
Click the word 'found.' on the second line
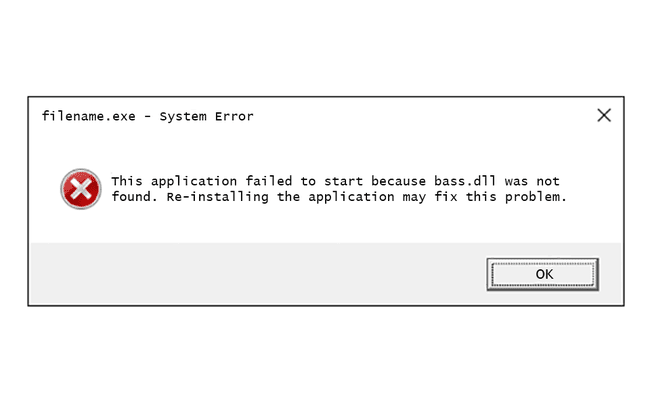[134, 196]
